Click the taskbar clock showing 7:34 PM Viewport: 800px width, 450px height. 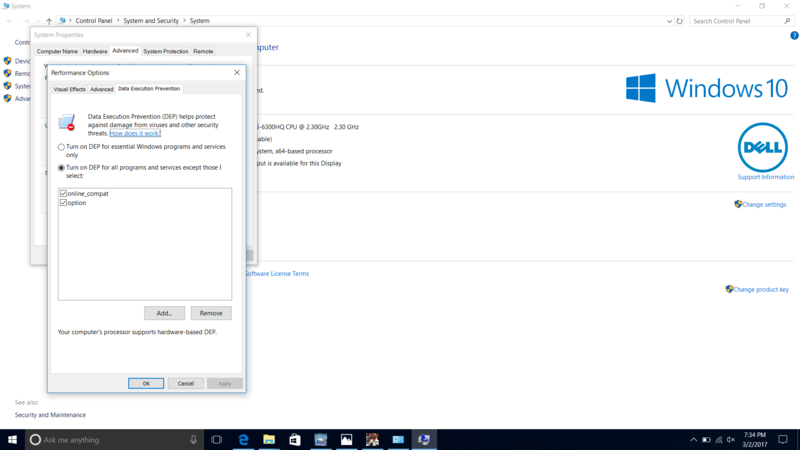point(755,440)
